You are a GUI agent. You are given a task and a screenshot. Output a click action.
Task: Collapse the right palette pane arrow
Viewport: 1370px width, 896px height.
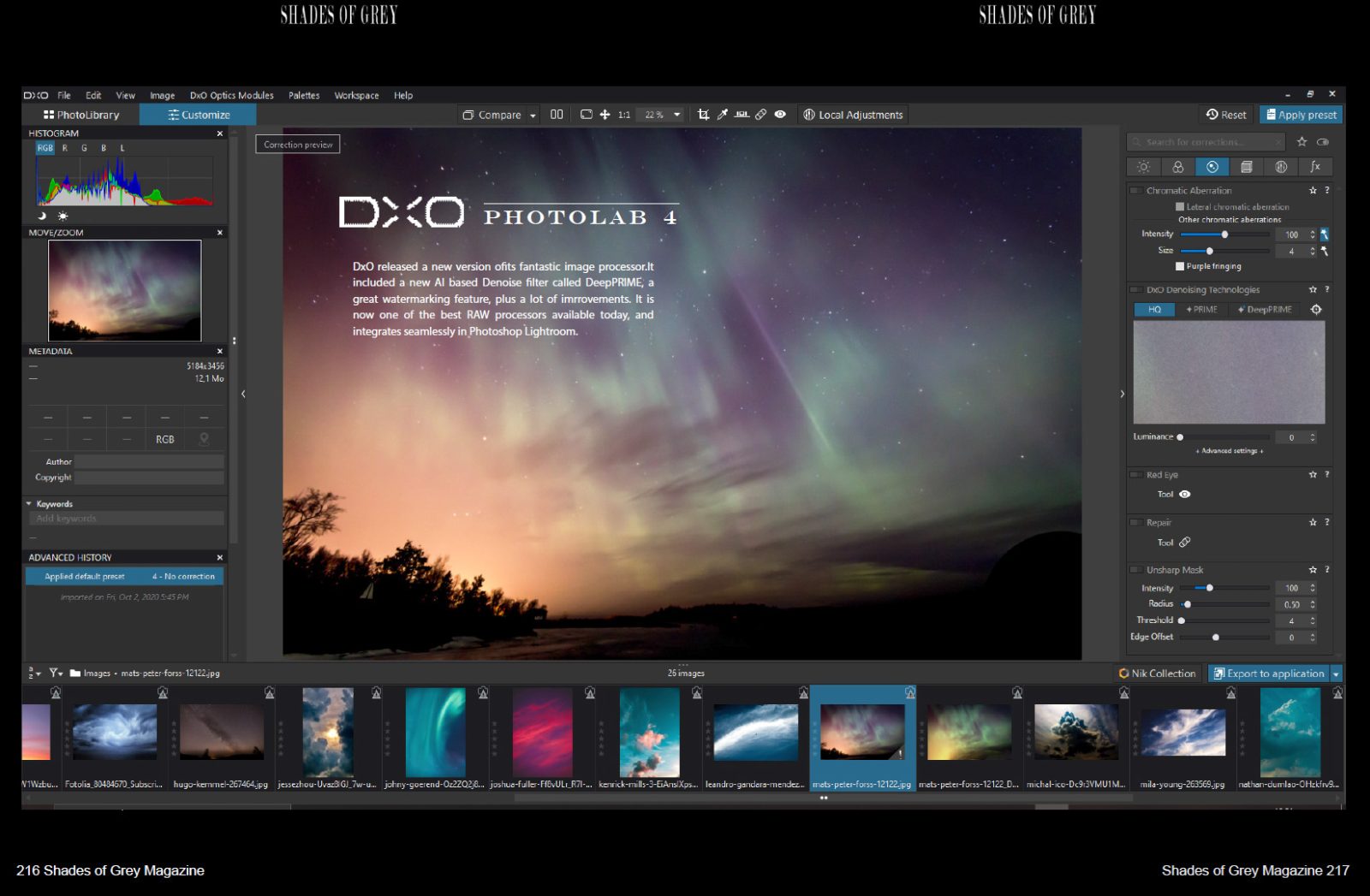click(x=1122, y=395)
